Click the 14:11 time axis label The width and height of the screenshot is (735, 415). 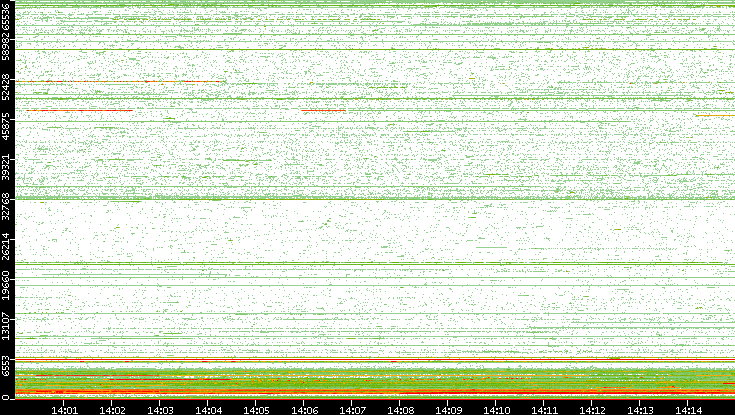tap(544, 410)
